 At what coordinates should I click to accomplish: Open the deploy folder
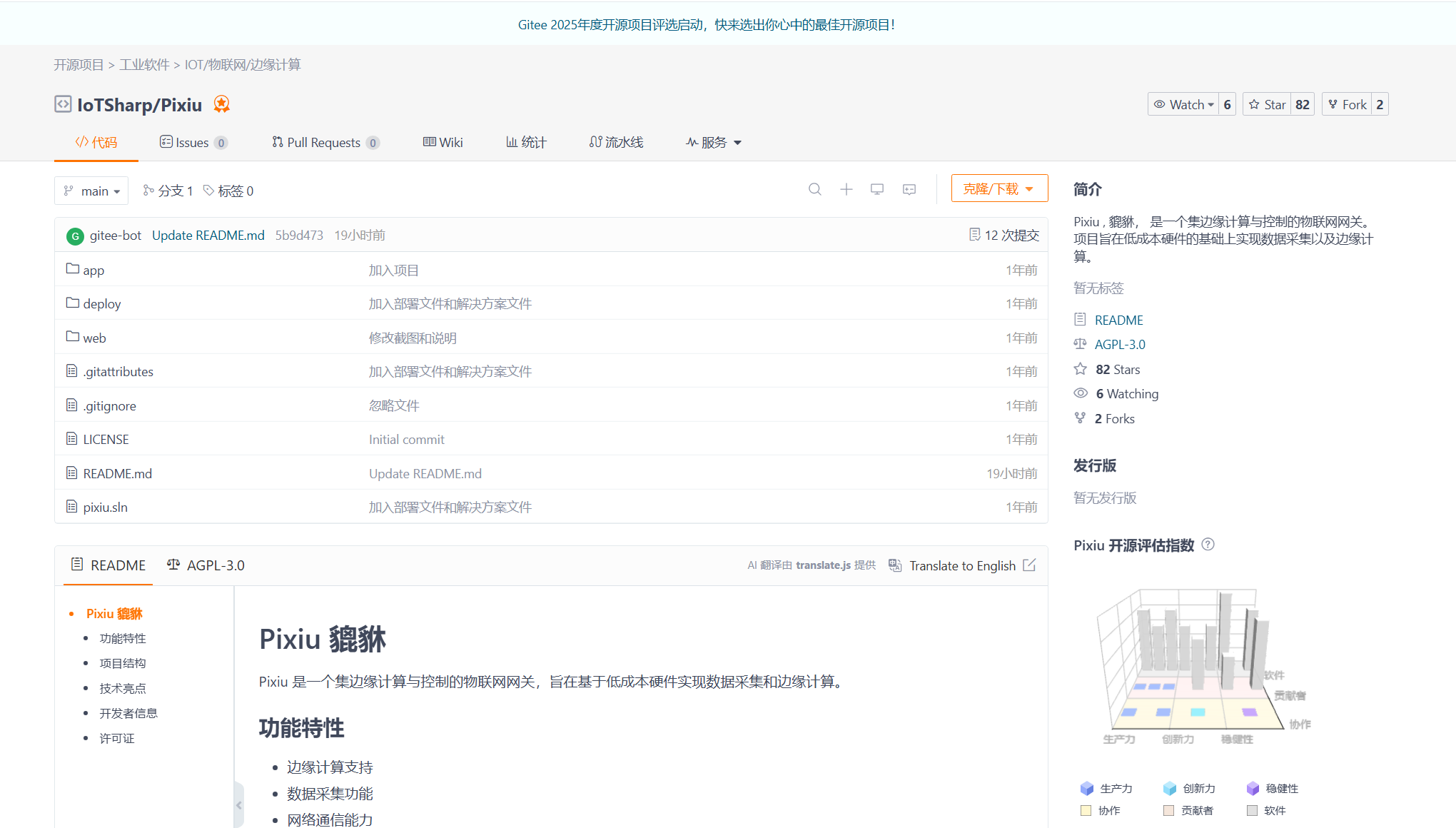102,303
